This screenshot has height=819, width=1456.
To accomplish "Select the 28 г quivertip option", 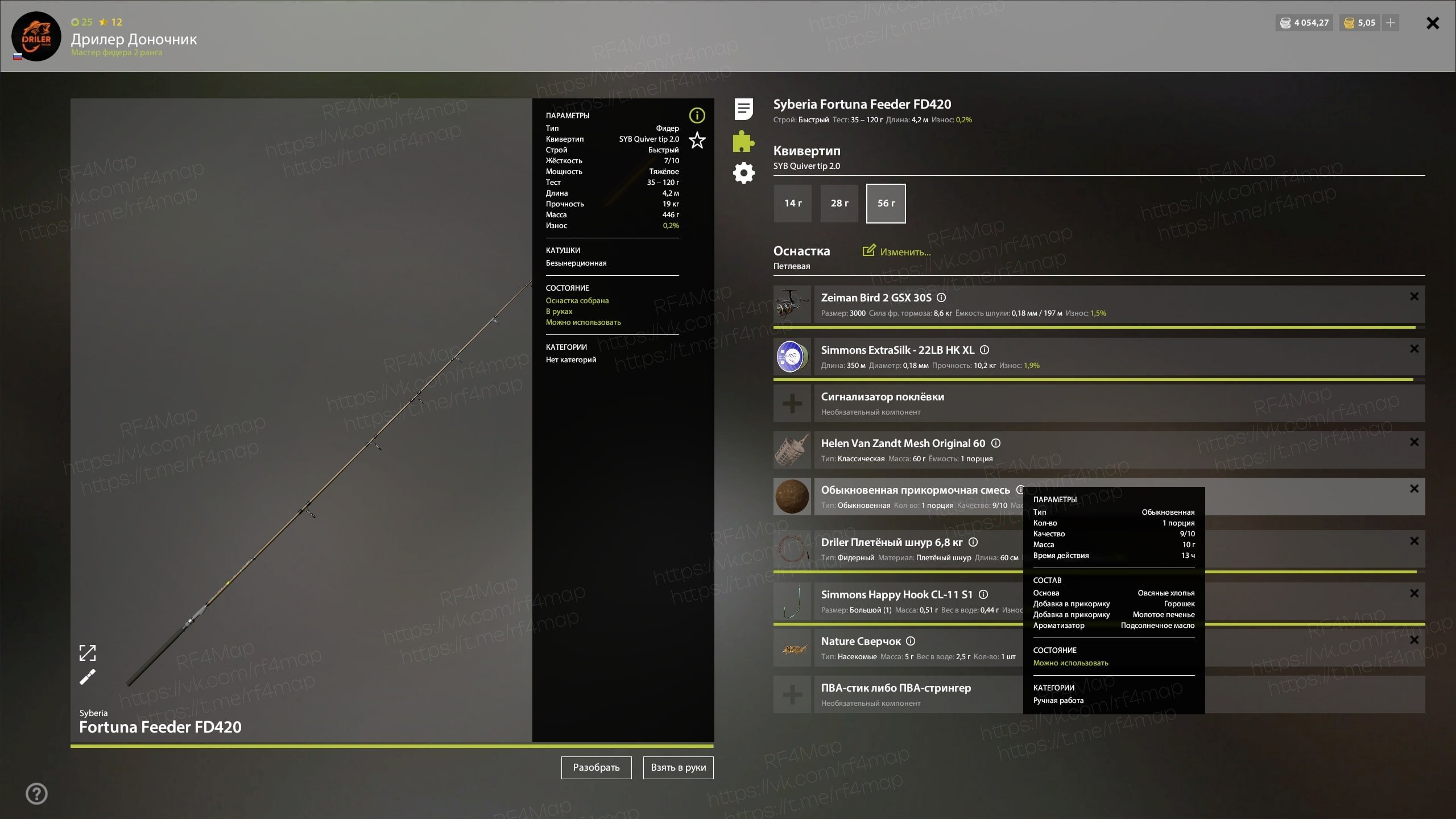I will click(x=839, y=203).
